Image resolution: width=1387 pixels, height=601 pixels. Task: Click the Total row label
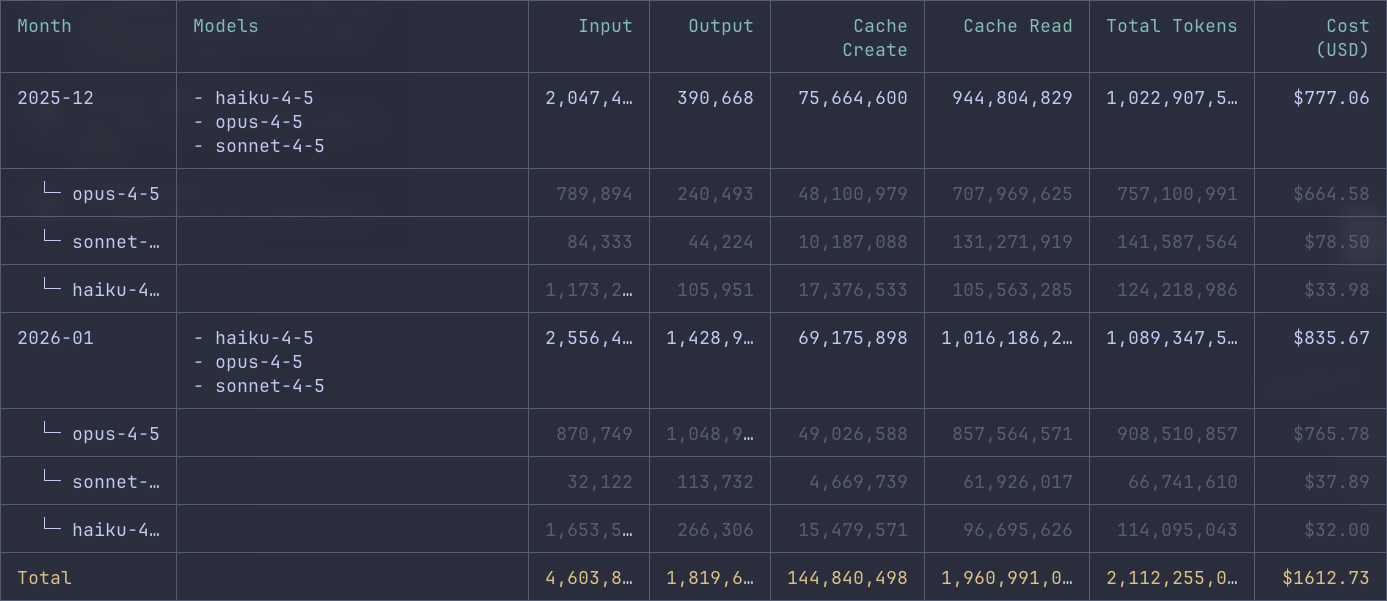tap(45, 578)
